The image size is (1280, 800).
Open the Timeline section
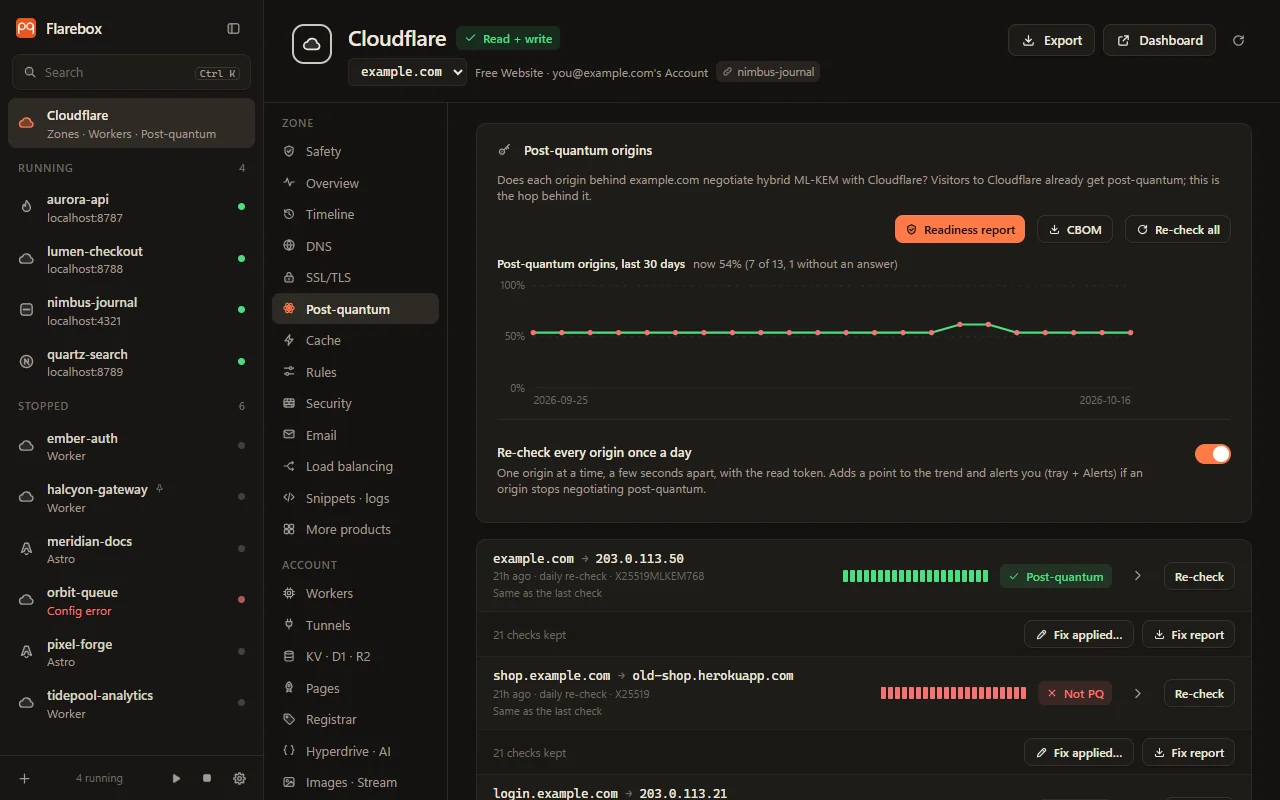click(355, 214)
